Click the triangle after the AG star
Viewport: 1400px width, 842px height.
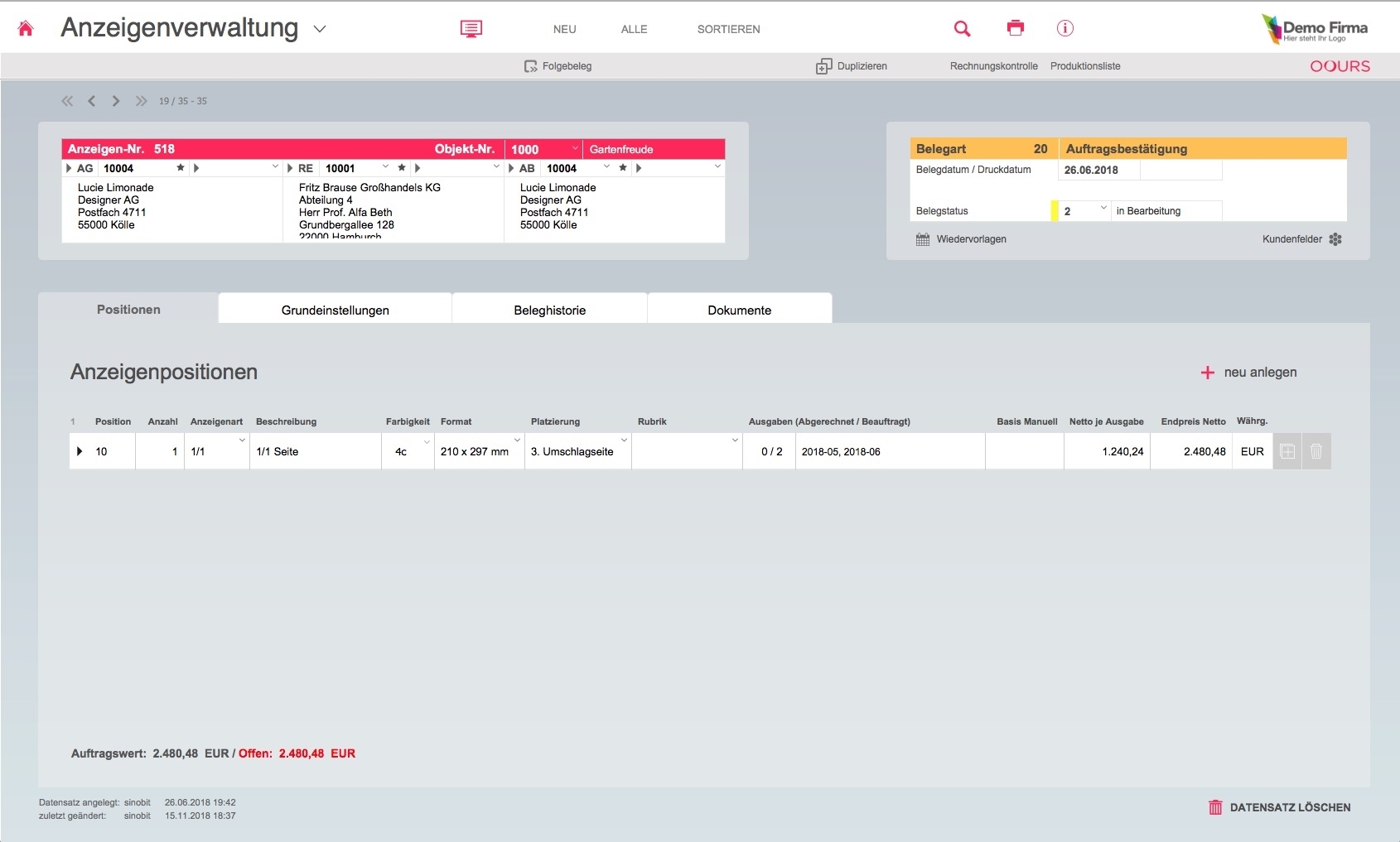[196, 168]
